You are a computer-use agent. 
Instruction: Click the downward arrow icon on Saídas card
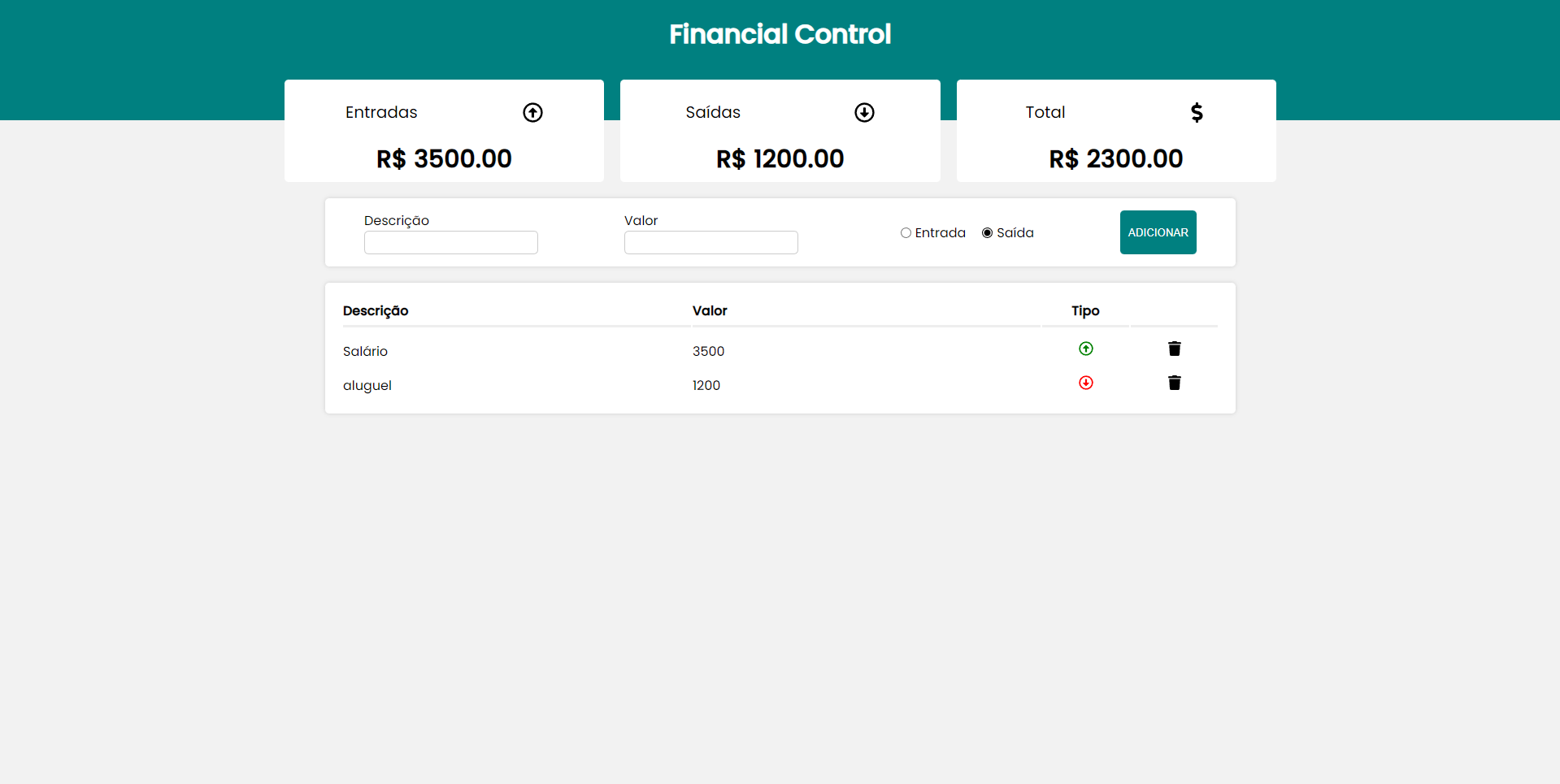click(x=864, y=112)
